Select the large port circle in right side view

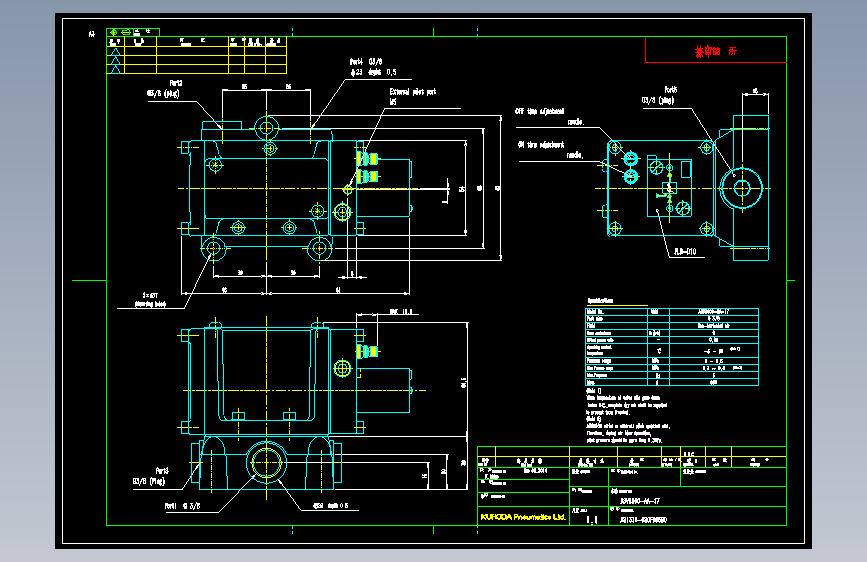(741, 189)
